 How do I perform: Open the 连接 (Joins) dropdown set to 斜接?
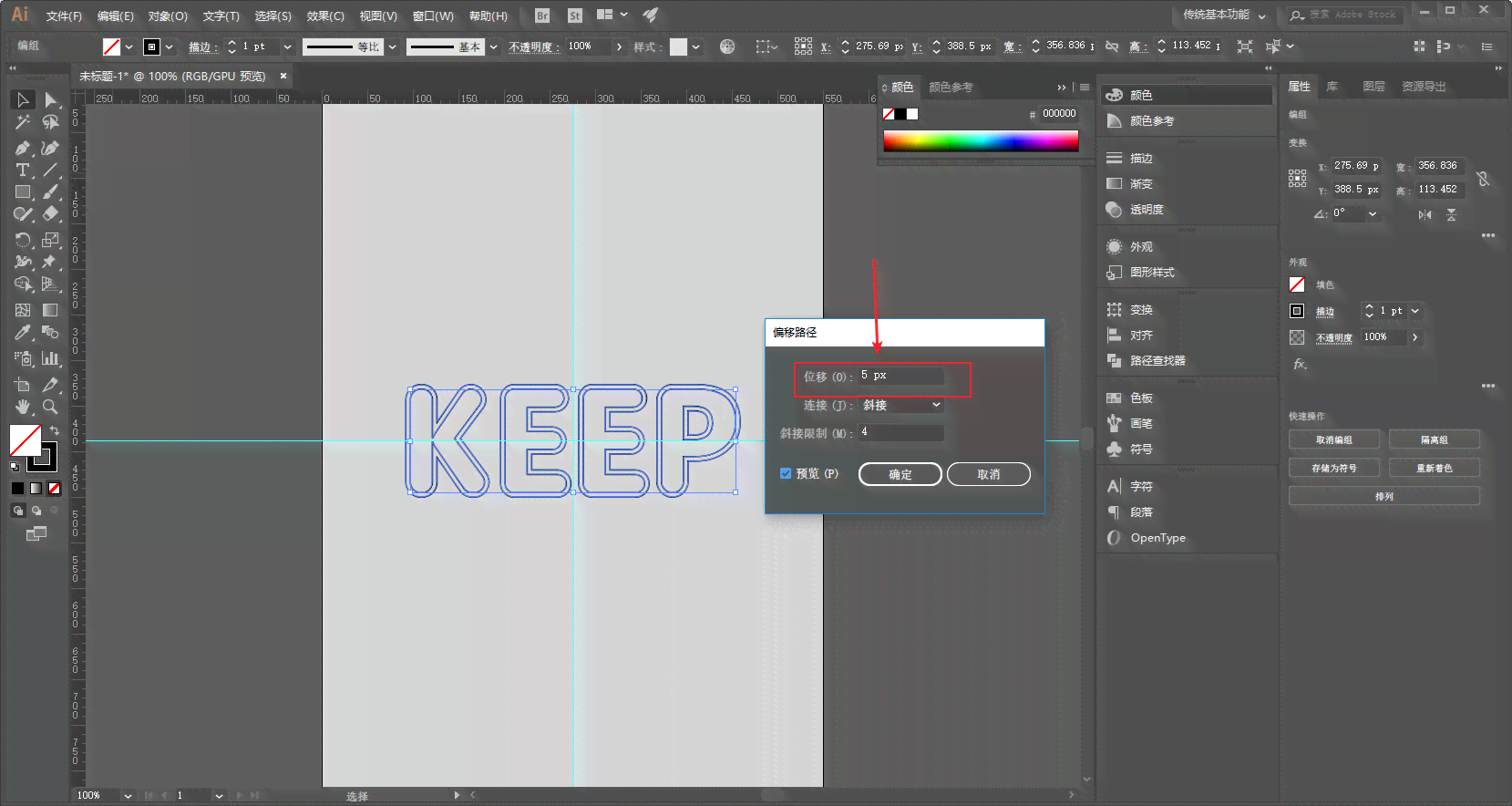(x=902, y=405)
